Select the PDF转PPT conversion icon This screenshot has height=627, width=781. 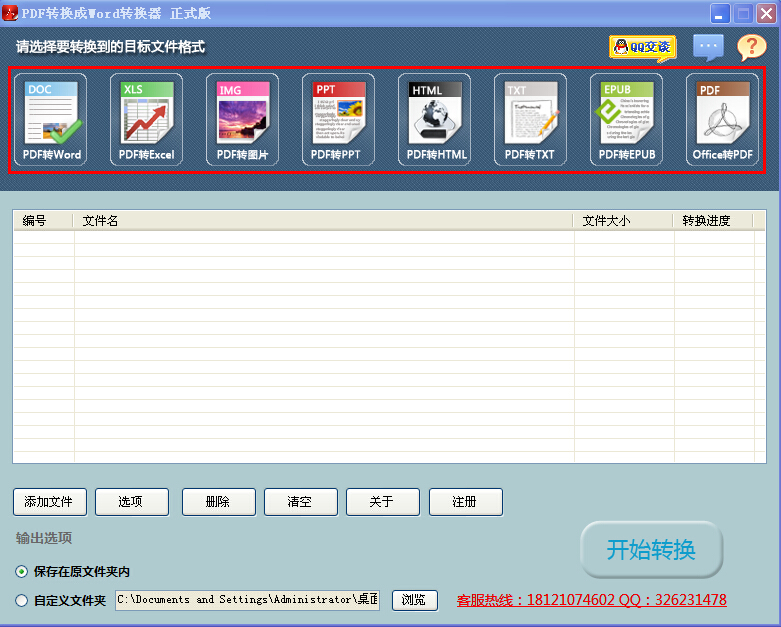[x=338, y=120]
